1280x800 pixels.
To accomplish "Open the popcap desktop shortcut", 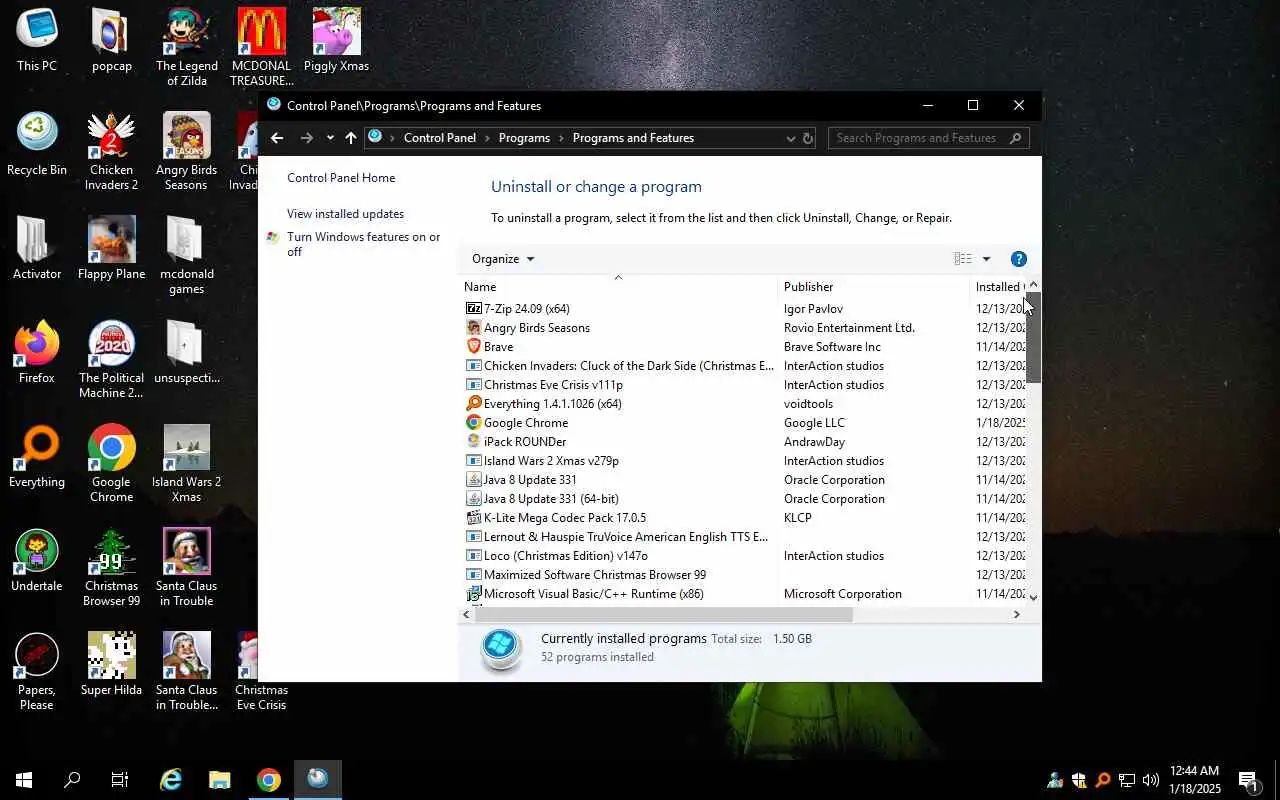I will [111, 41].
